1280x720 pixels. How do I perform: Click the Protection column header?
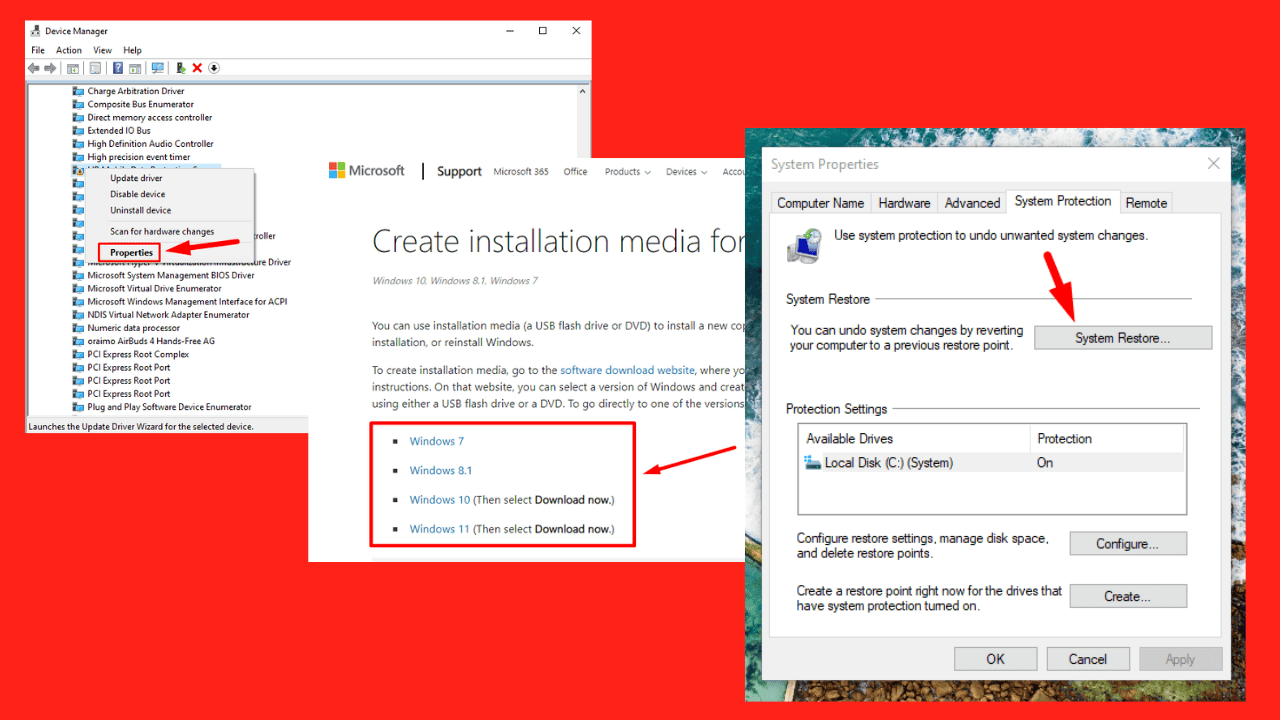[x=1107, y=438]
